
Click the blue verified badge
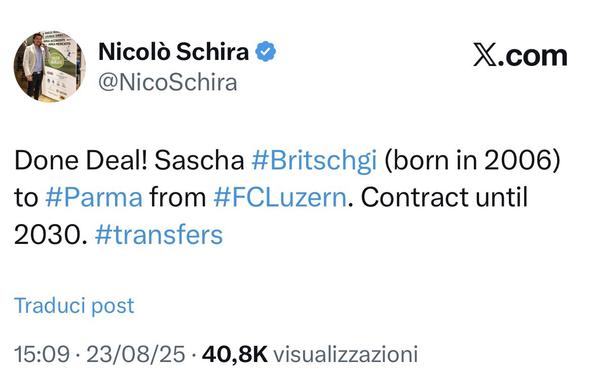[266, 51]
